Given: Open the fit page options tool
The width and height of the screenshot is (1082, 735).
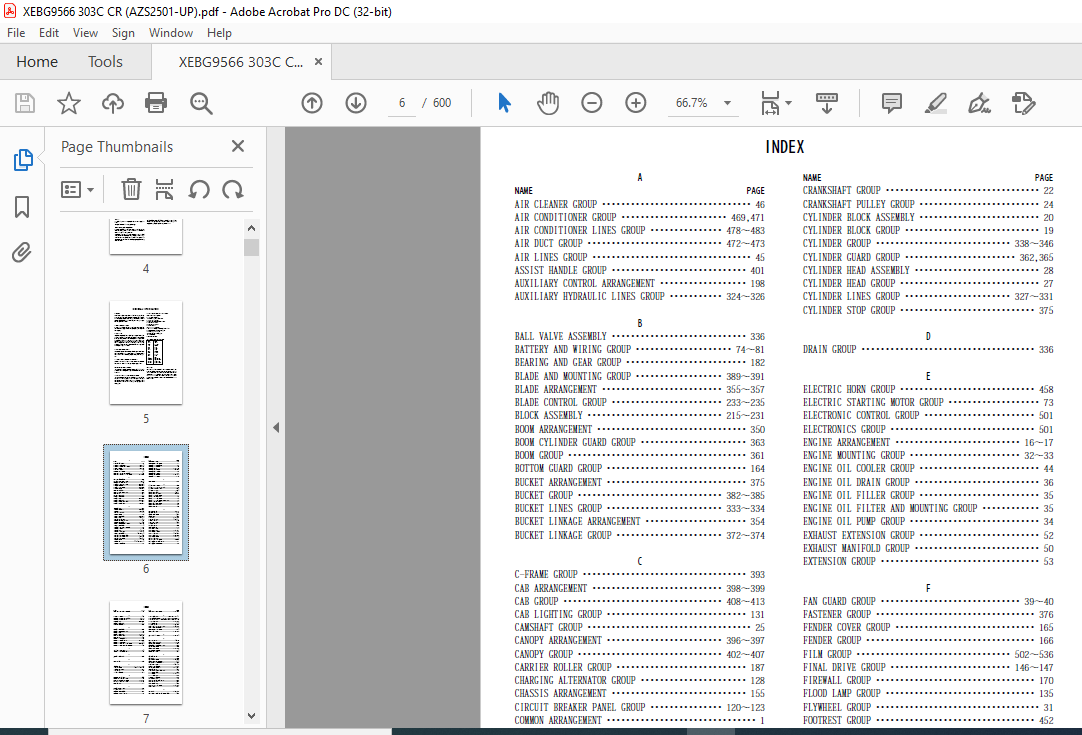Looking at the screenshot, I should pos(776,104).
